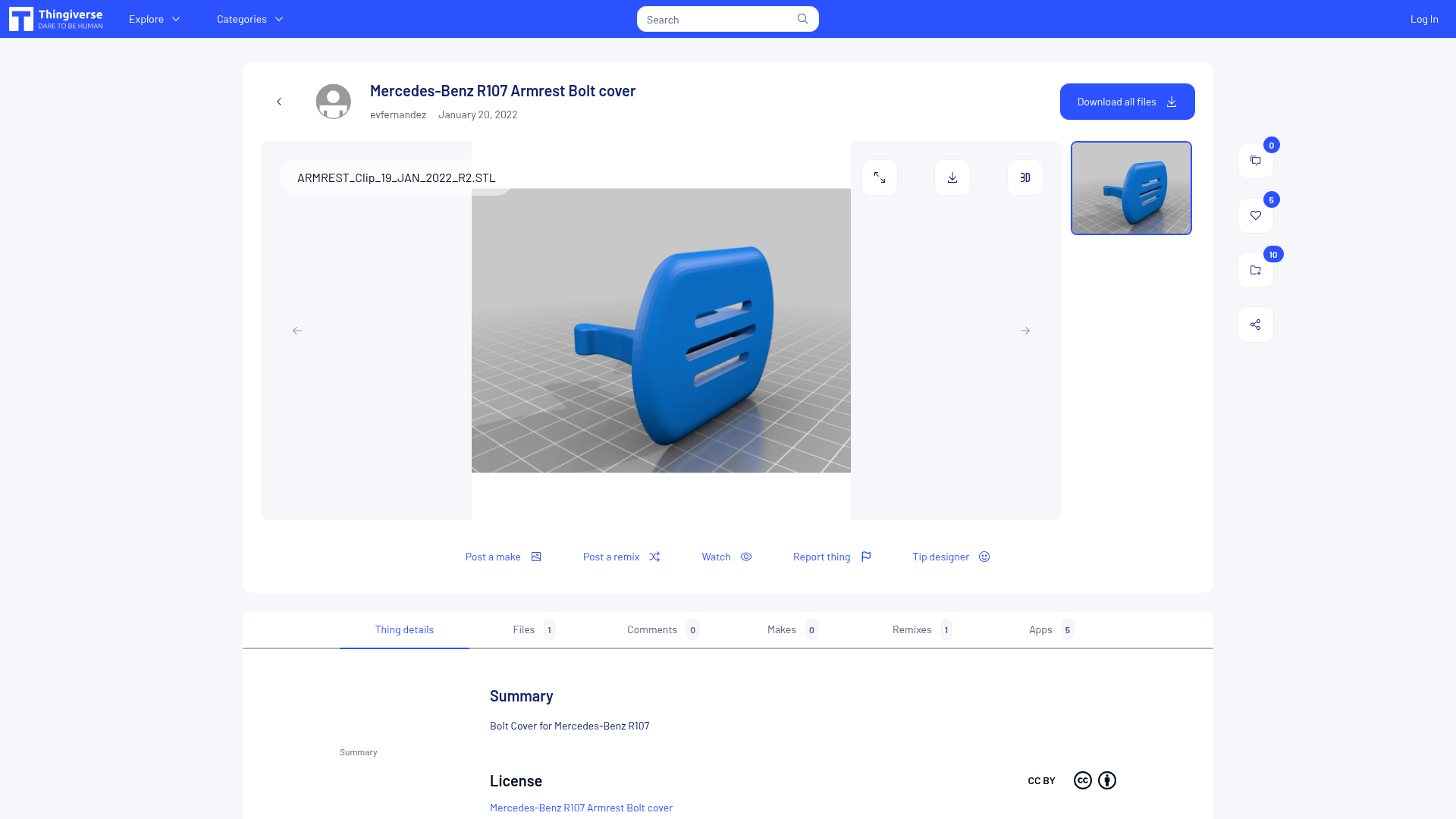
Task: Open evfernandez's avatar profile picture
Action: coord(334,102)
